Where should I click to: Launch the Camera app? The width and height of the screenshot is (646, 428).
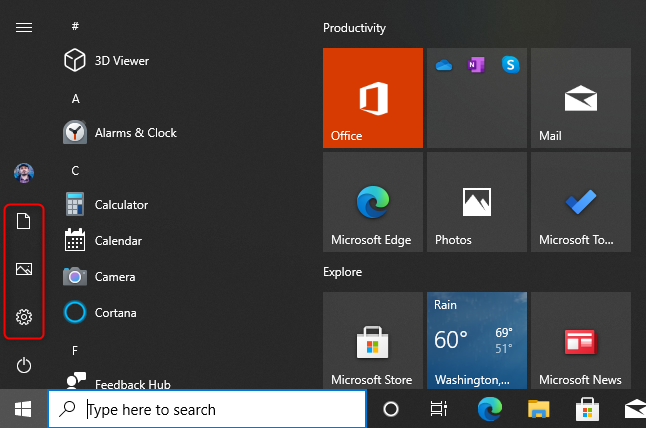(114, 277)
